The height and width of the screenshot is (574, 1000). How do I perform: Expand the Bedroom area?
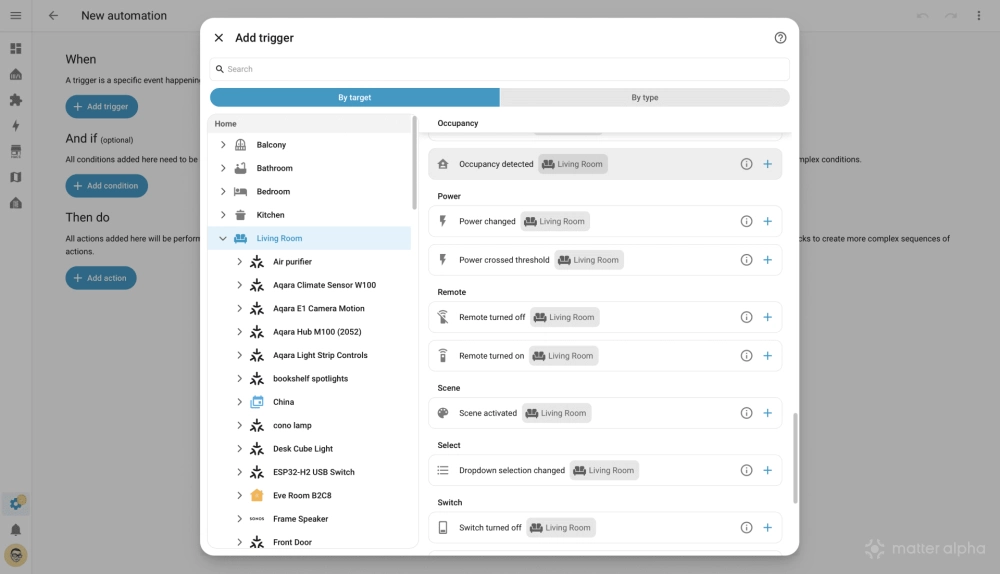click(223, 191)
